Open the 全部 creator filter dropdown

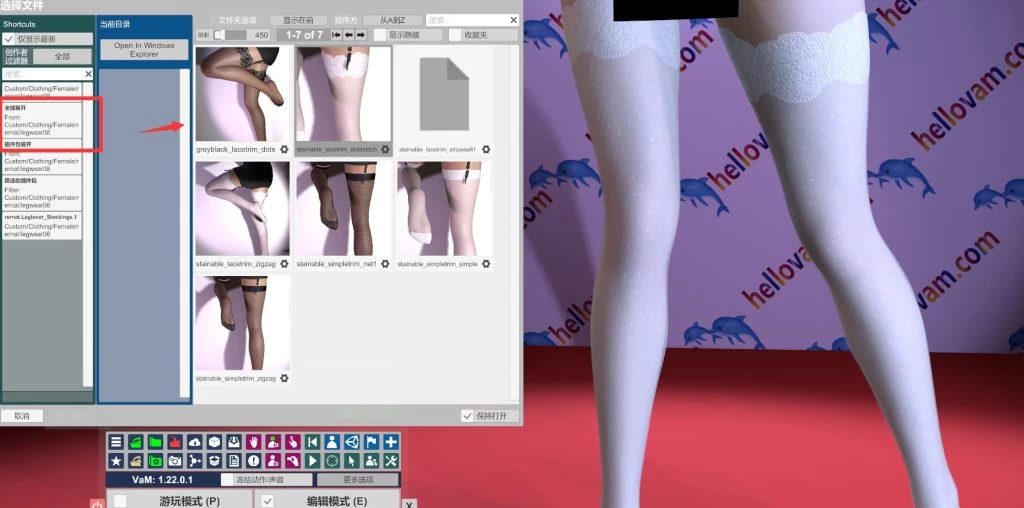pyautogui.click(x=63, y=57)
